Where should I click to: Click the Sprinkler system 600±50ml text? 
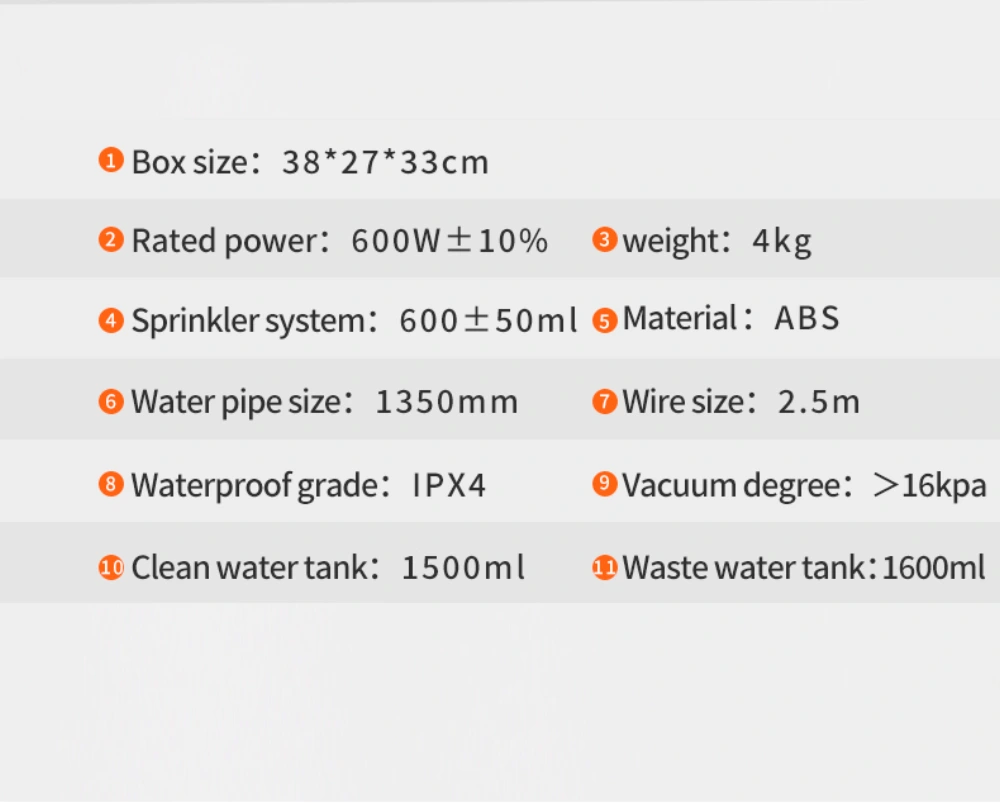[355, 321]
